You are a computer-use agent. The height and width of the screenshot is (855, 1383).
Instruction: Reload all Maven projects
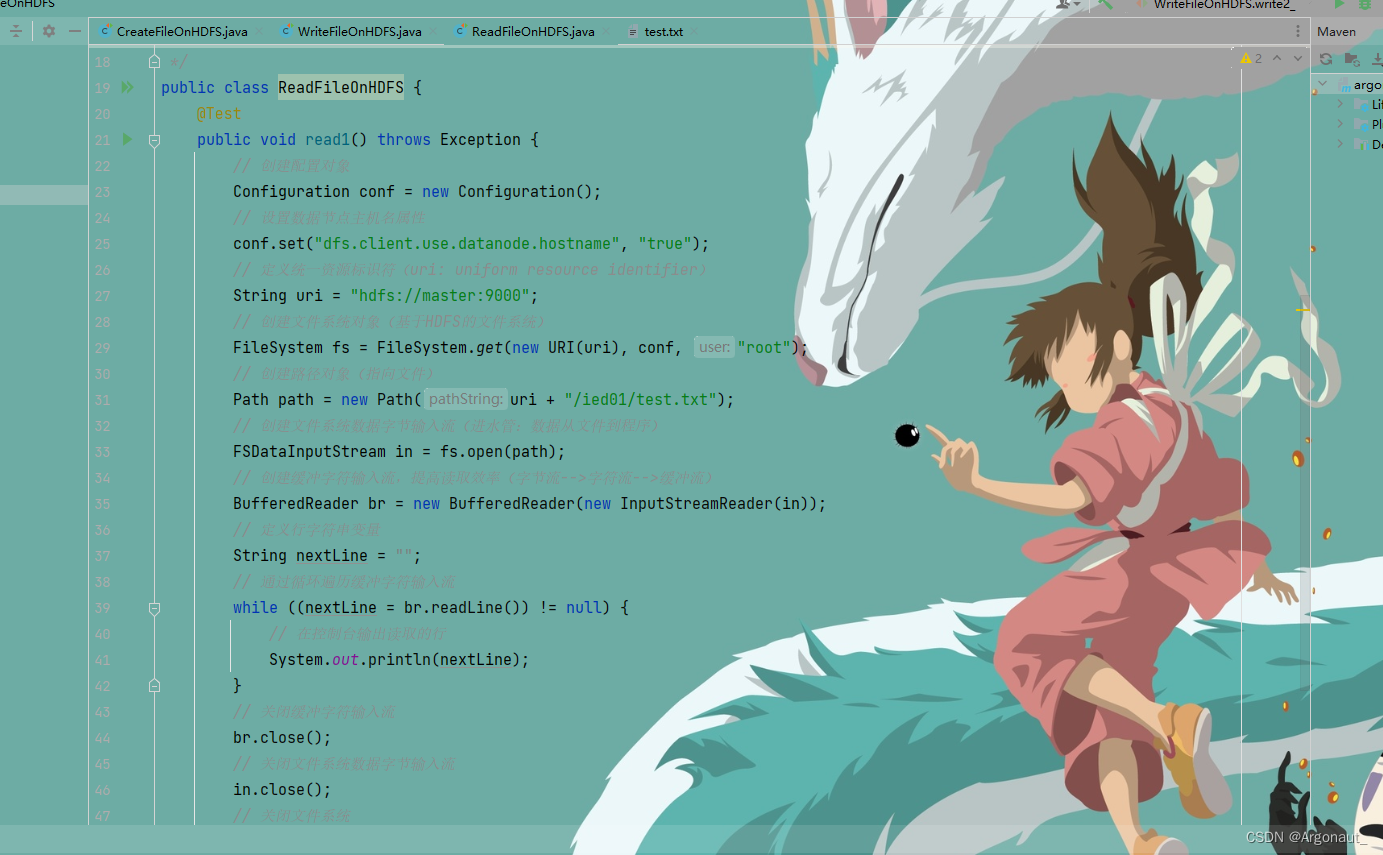coord(1326,59)
